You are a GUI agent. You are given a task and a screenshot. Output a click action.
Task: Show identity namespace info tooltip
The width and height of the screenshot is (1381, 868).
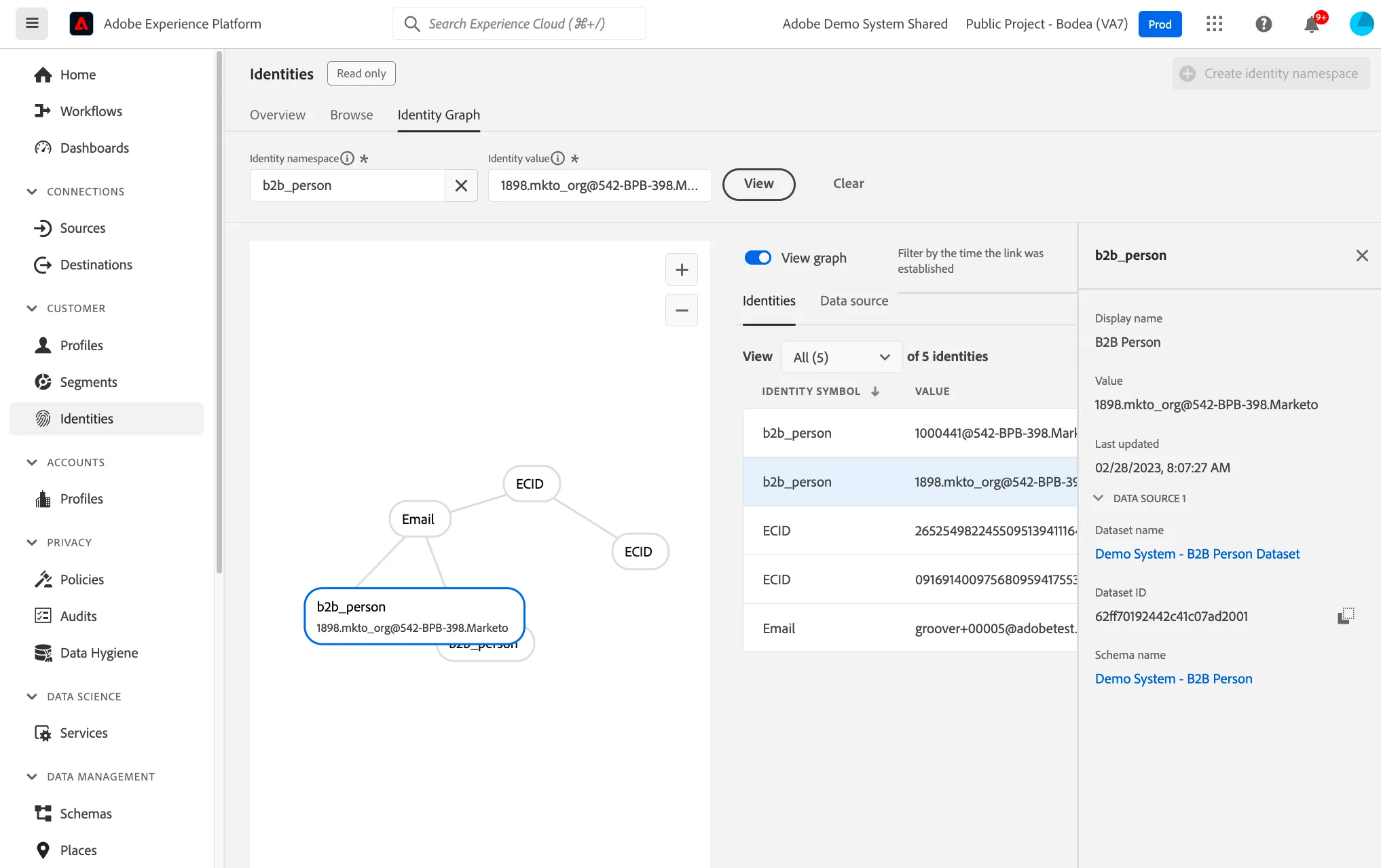tap(347, 158)
